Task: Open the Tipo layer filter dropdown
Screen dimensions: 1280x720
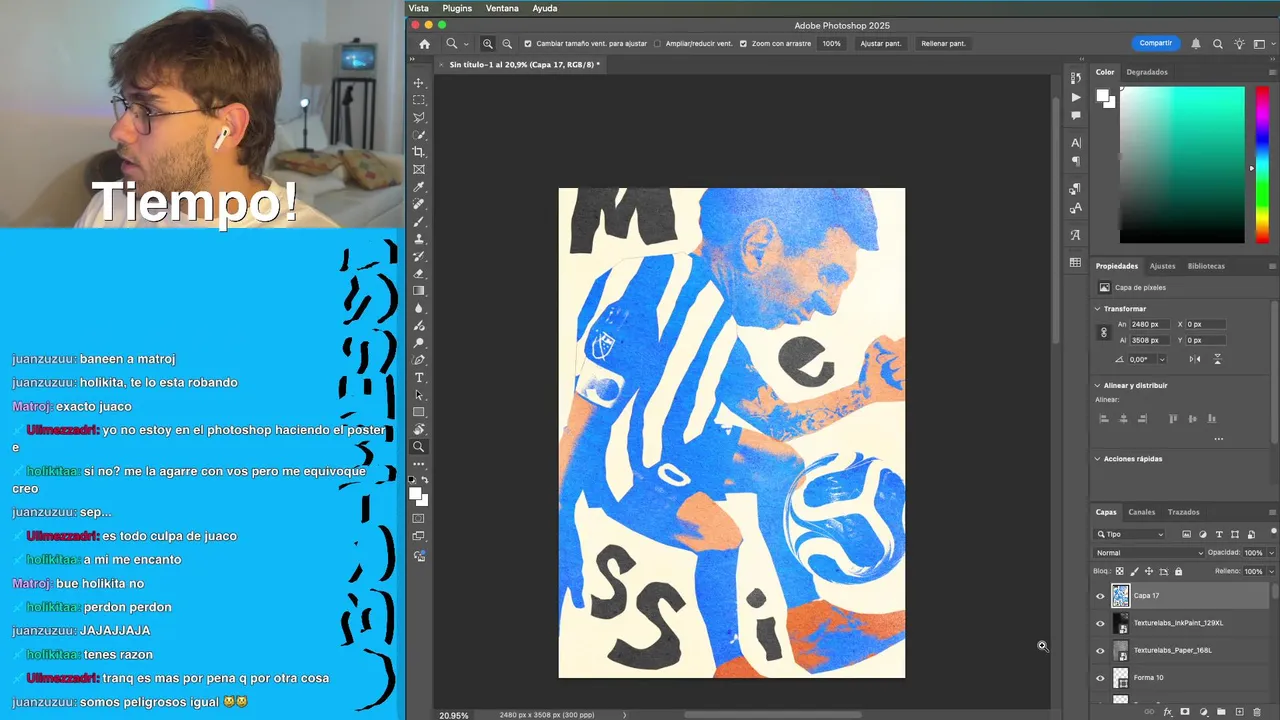Action: [x=1130, y=534]
